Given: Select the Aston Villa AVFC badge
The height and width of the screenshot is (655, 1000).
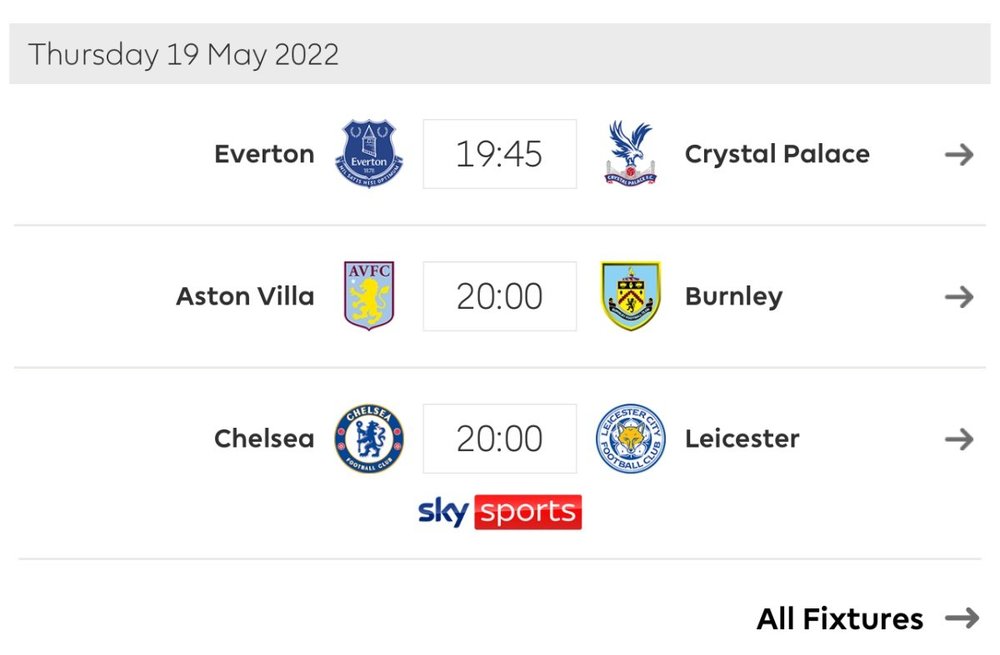Looking at the screenshot, I should tap(369, 296).
